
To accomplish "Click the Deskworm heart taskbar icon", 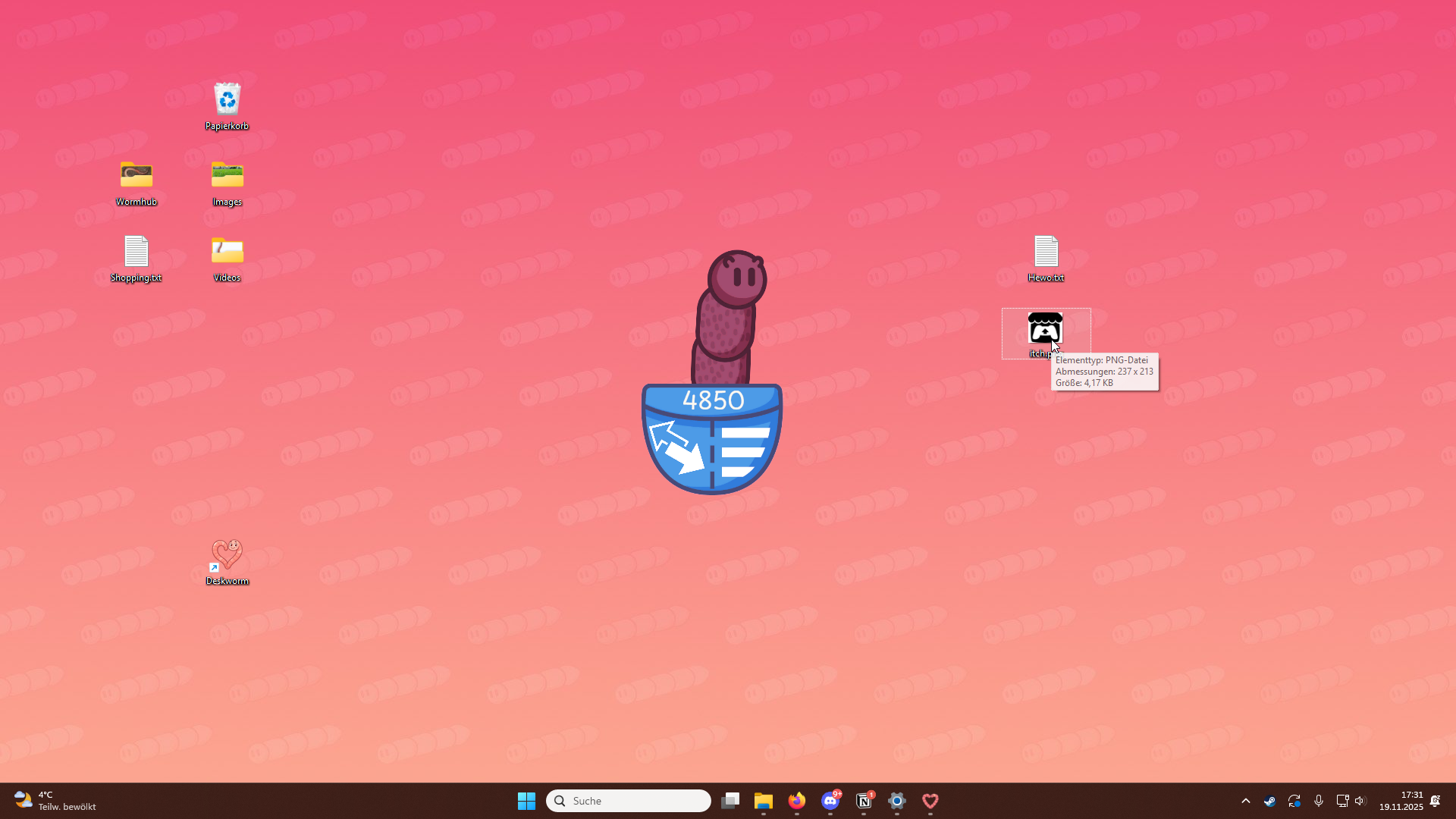I will pyautogui.click(x=930, y=801).
